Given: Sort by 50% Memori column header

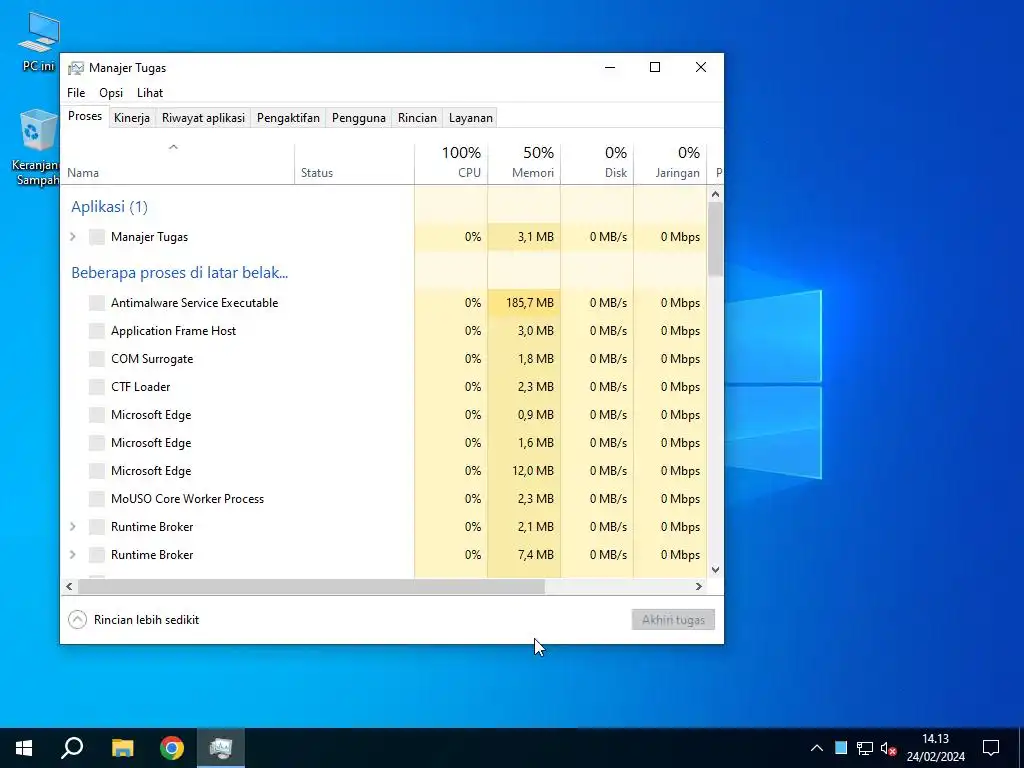Looking at the screenshot, I should coord(524,163).
